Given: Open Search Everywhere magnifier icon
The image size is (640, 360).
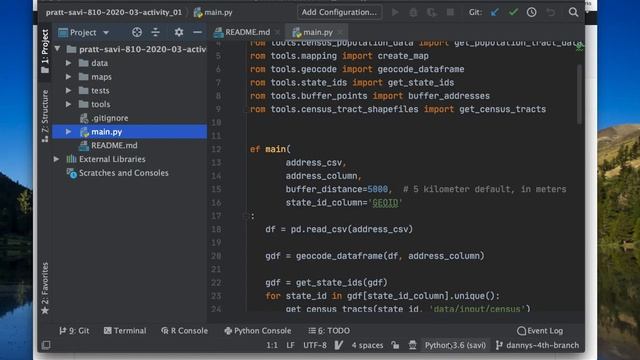Looking at the screenshot, I should [573, 12].
